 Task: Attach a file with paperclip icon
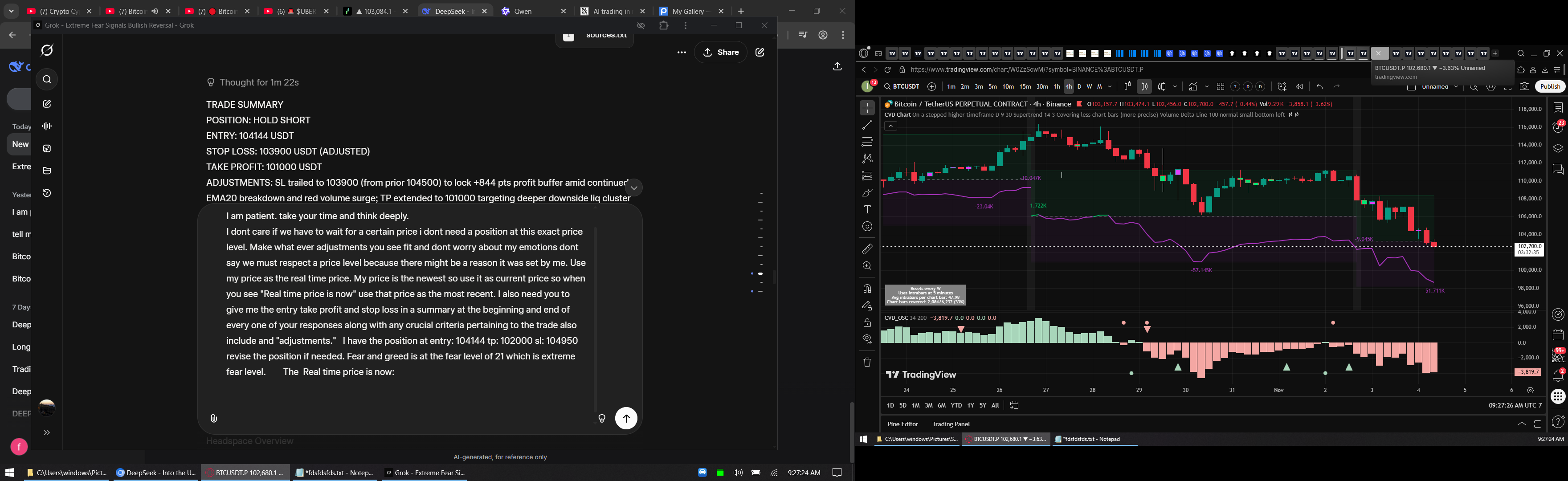[214, 418]
